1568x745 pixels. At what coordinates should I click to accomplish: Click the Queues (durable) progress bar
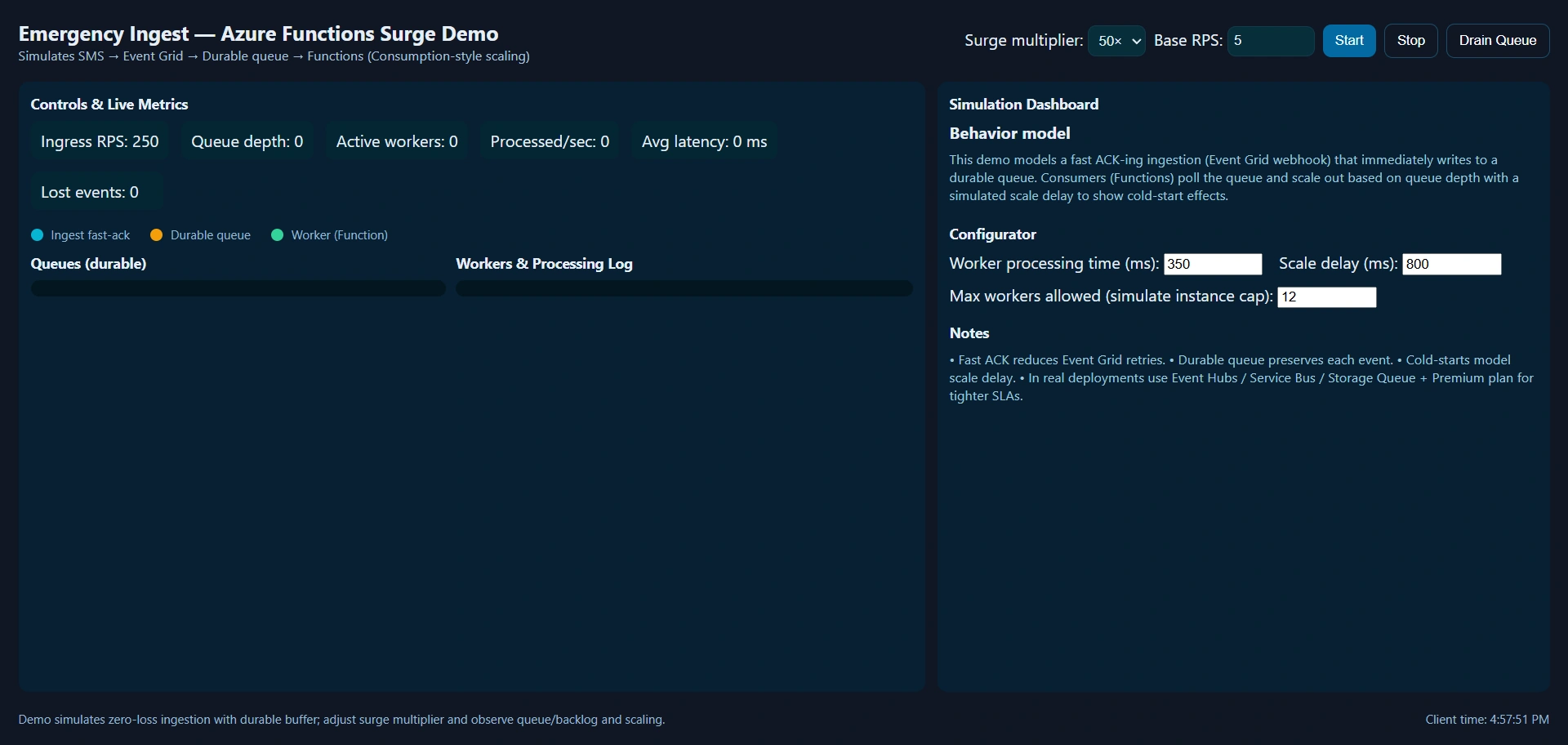[238, 288]
